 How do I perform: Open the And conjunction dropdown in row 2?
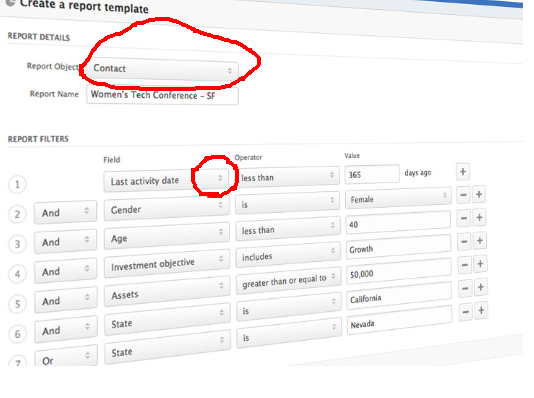pos(65,212)
